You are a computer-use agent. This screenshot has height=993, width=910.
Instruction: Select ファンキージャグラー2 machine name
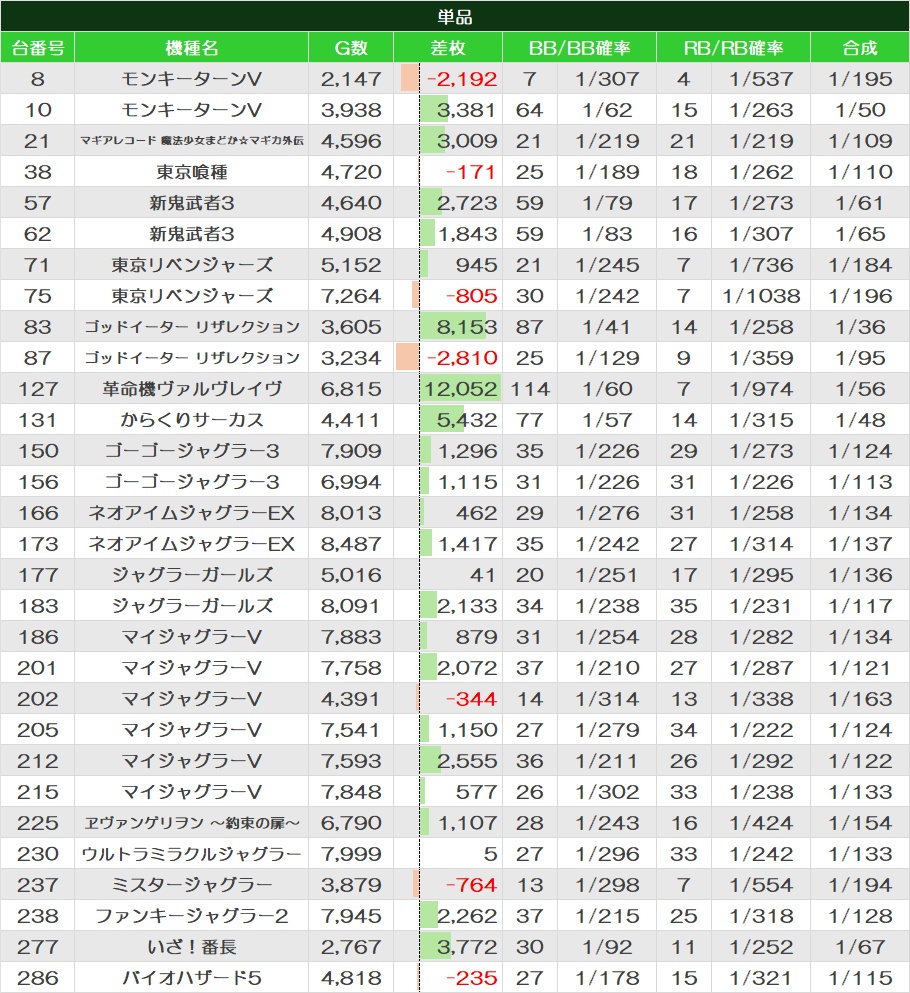click(x=191, y=916)
